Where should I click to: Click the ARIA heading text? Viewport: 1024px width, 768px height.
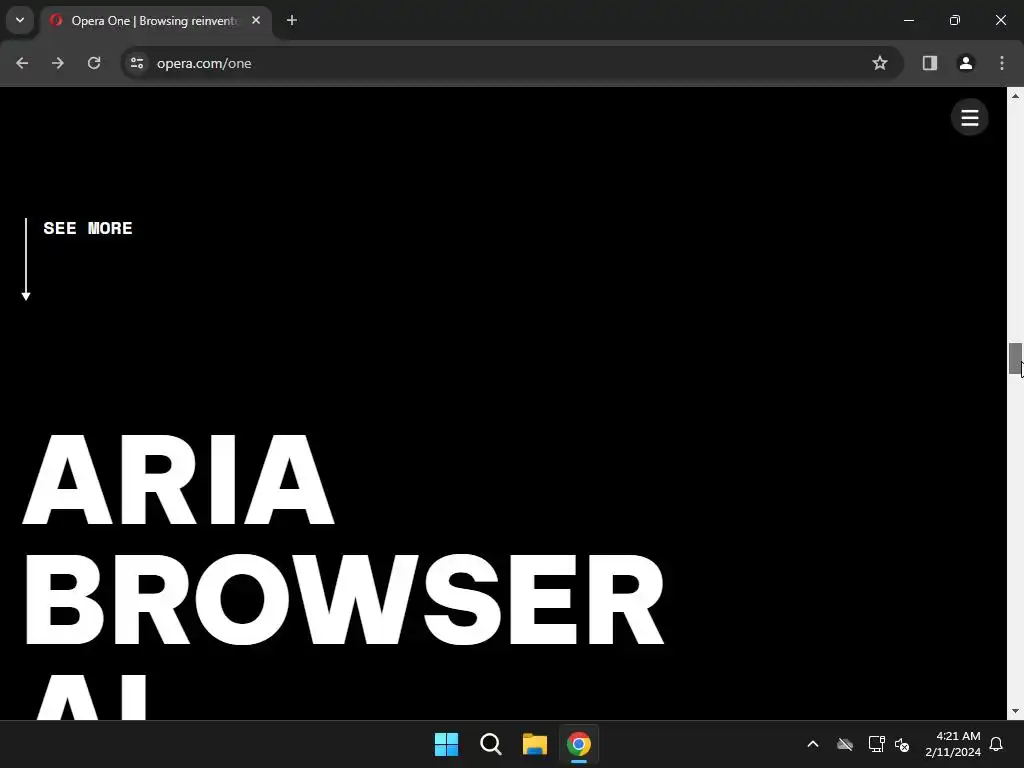179,480
